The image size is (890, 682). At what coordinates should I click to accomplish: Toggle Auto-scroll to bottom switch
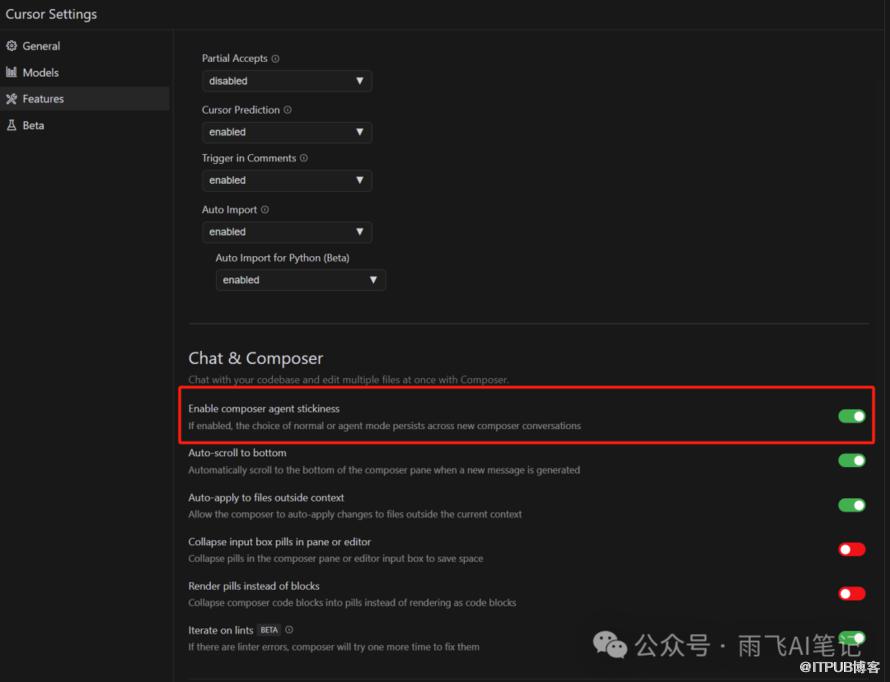[851, 460]
